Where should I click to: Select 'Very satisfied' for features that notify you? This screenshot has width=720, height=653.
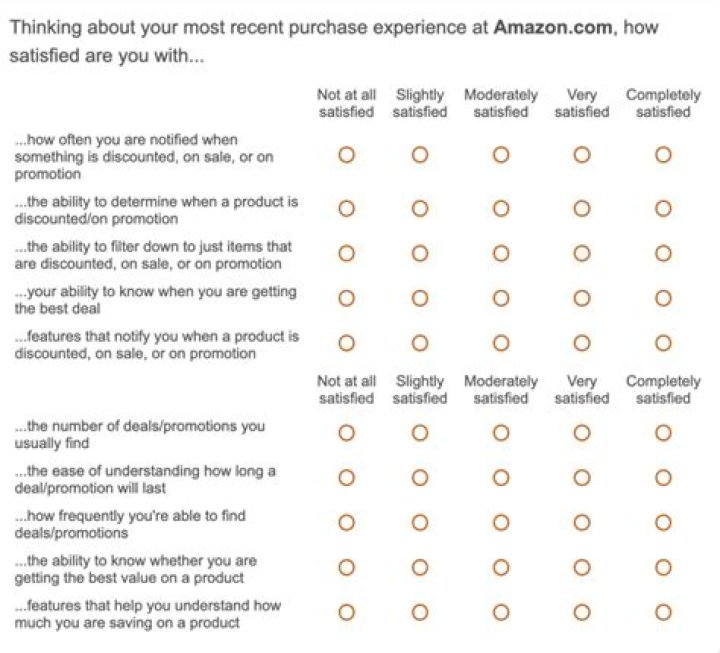tap(581, 343)
